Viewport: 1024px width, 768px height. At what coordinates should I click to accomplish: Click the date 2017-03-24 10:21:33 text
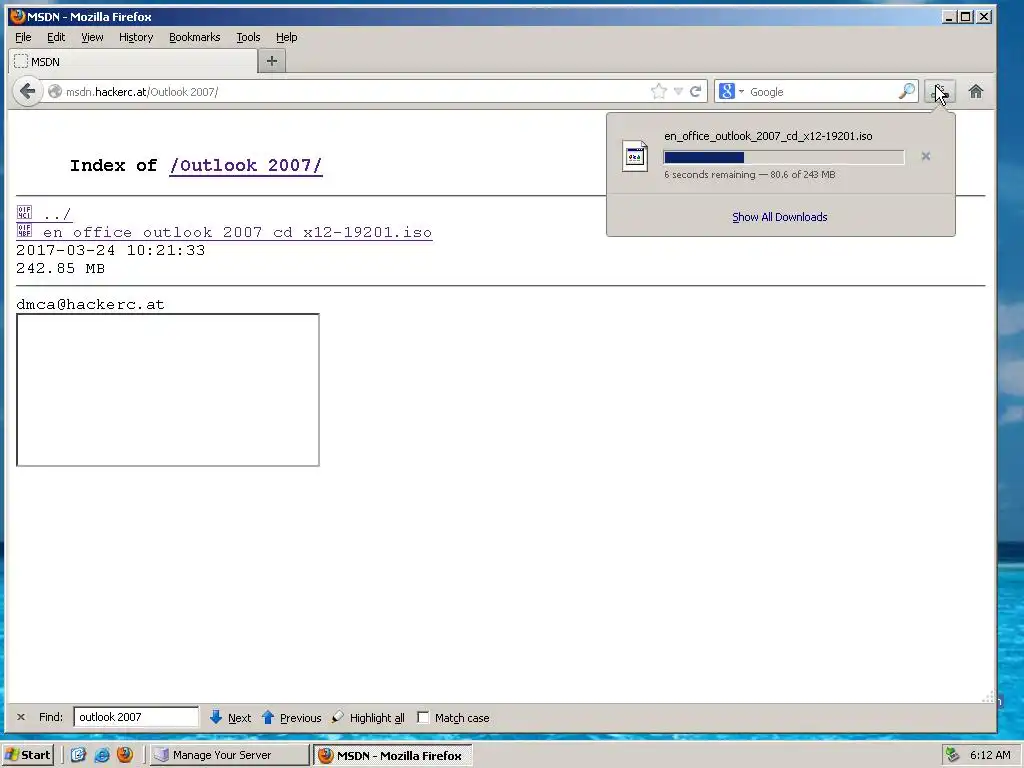110,250
